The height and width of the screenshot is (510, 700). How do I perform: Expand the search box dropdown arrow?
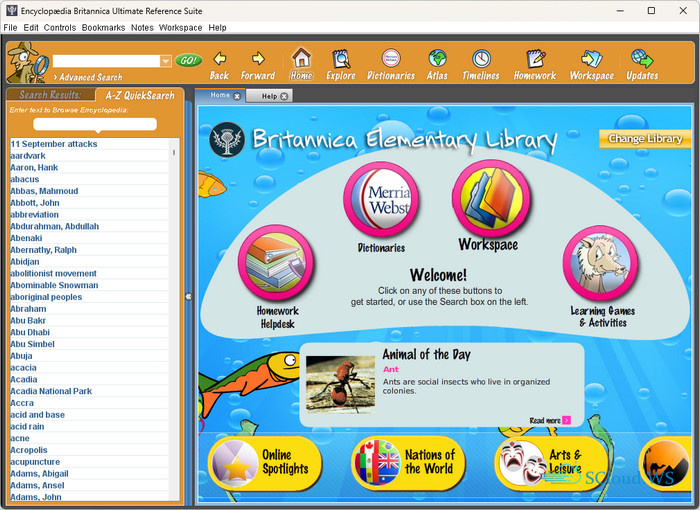click(x=166, y=61)
